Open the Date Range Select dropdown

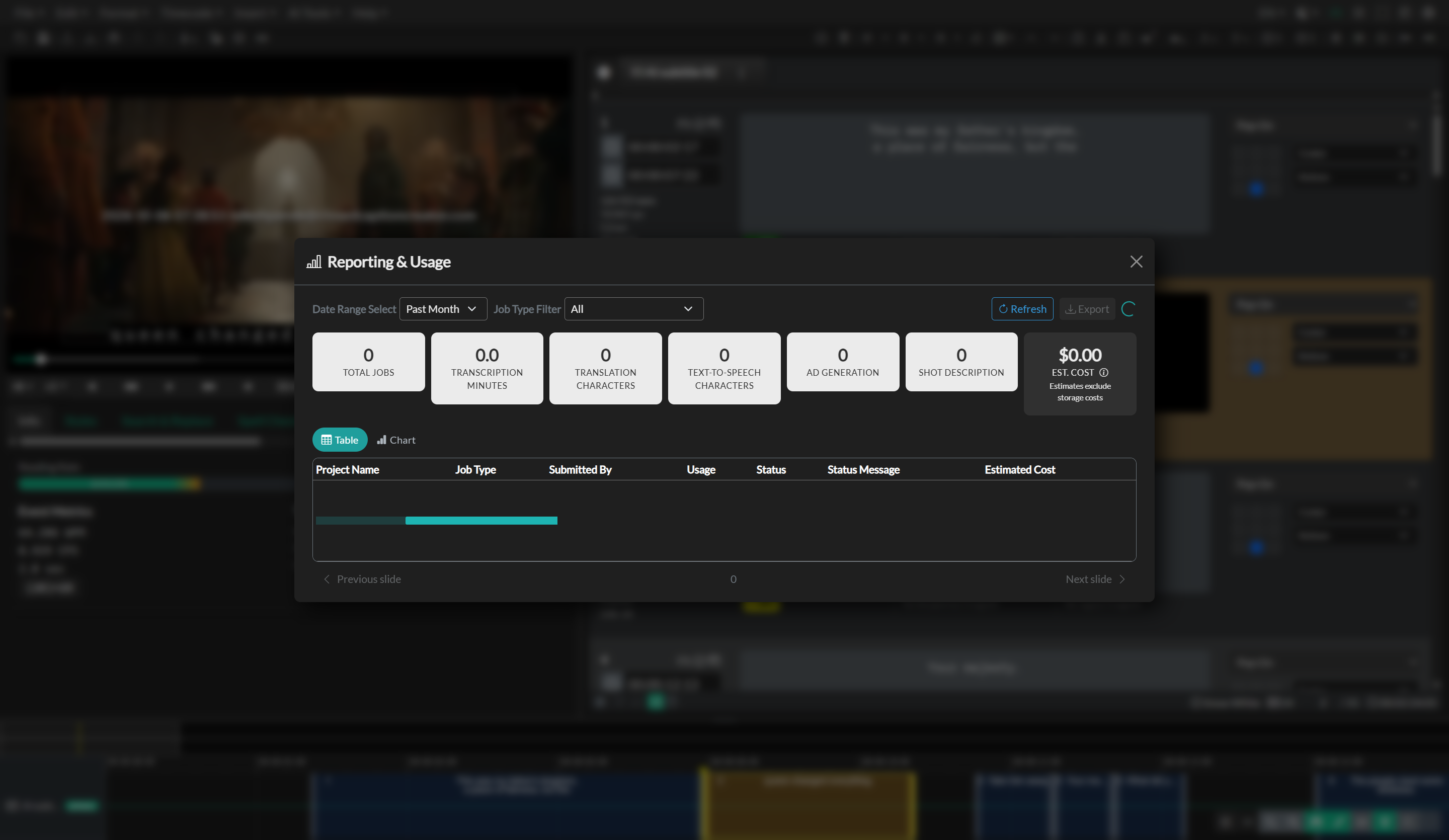[x=443, y=309]
